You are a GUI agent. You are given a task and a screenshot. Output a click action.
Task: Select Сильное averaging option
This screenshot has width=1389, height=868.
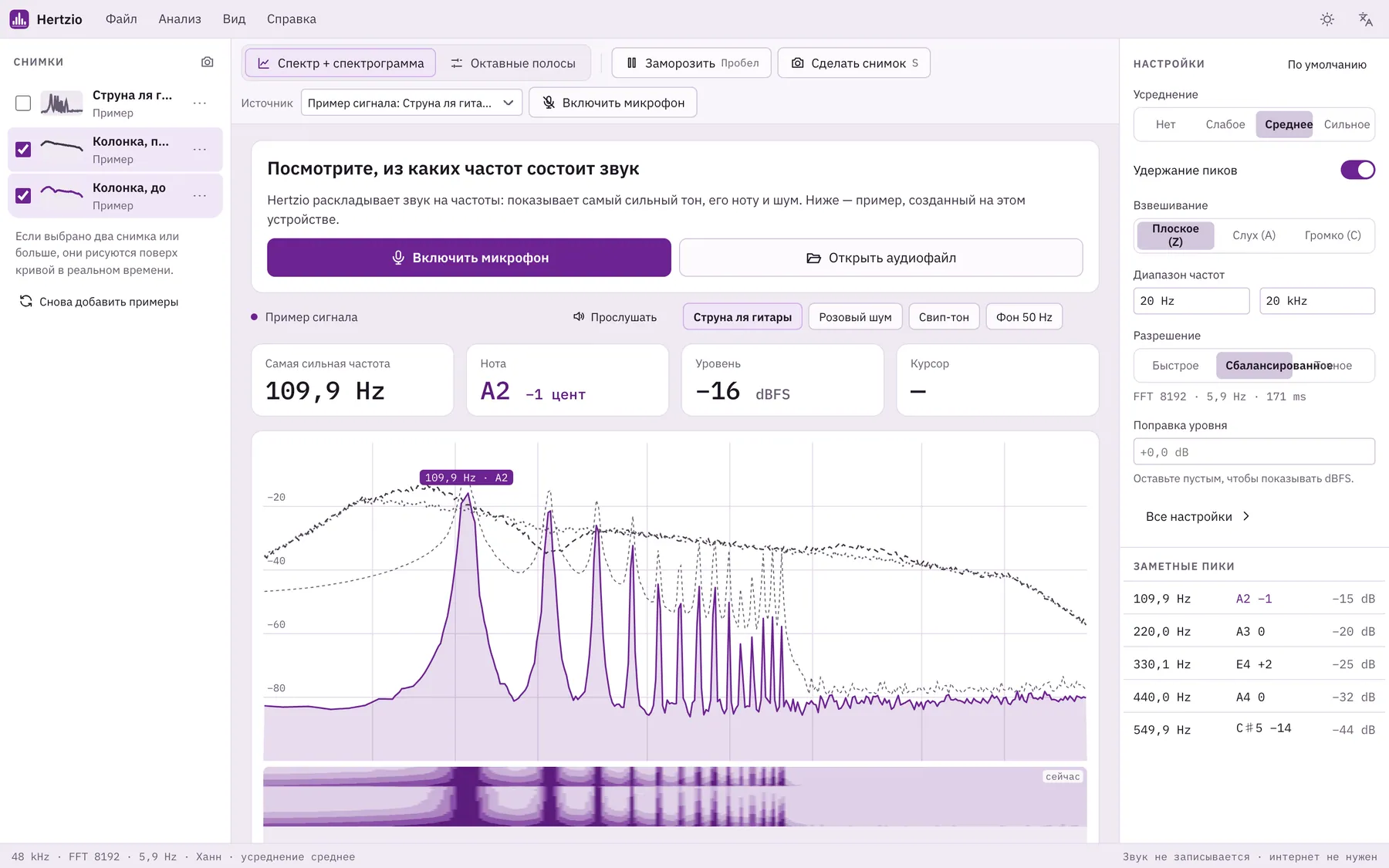coord(1347,124)
